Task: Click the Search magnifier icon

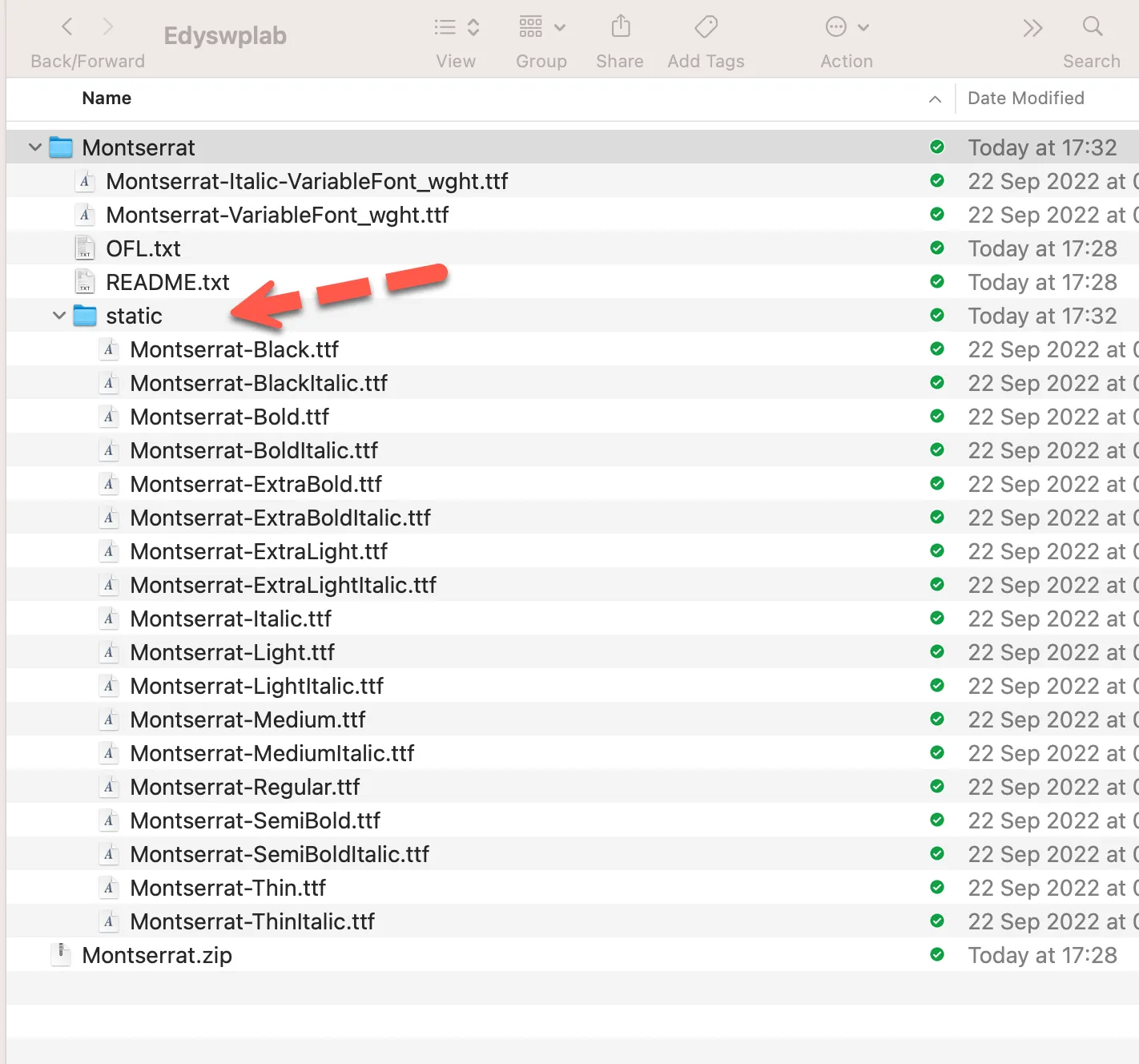Action: click(x=1092, y=26)
